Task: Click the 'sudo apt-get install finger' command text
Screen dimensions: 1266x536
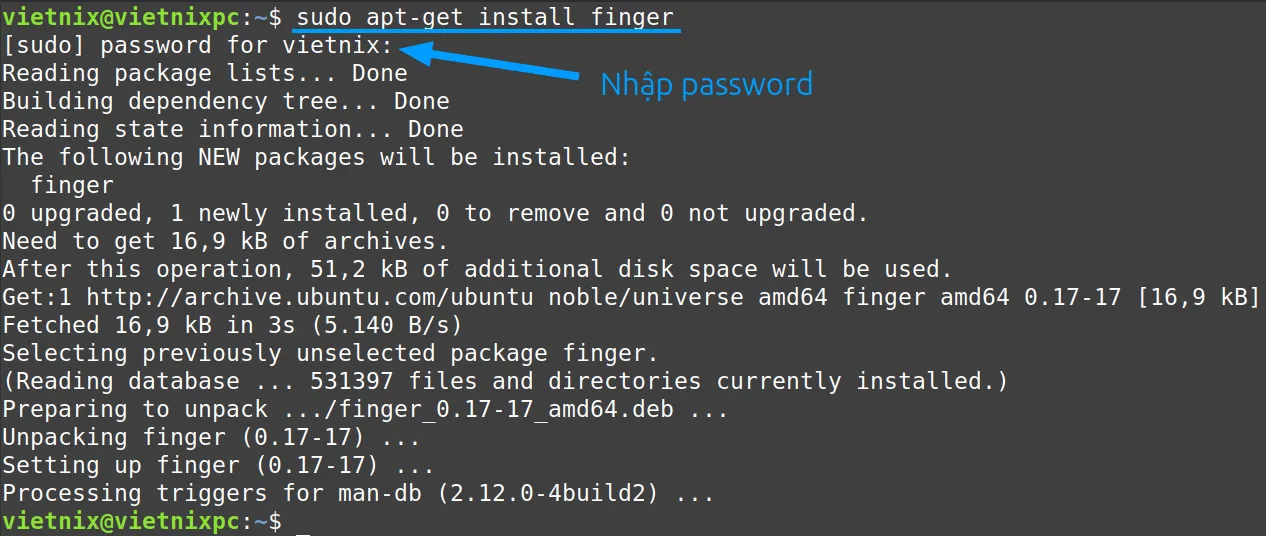Action: coord(486,17)
